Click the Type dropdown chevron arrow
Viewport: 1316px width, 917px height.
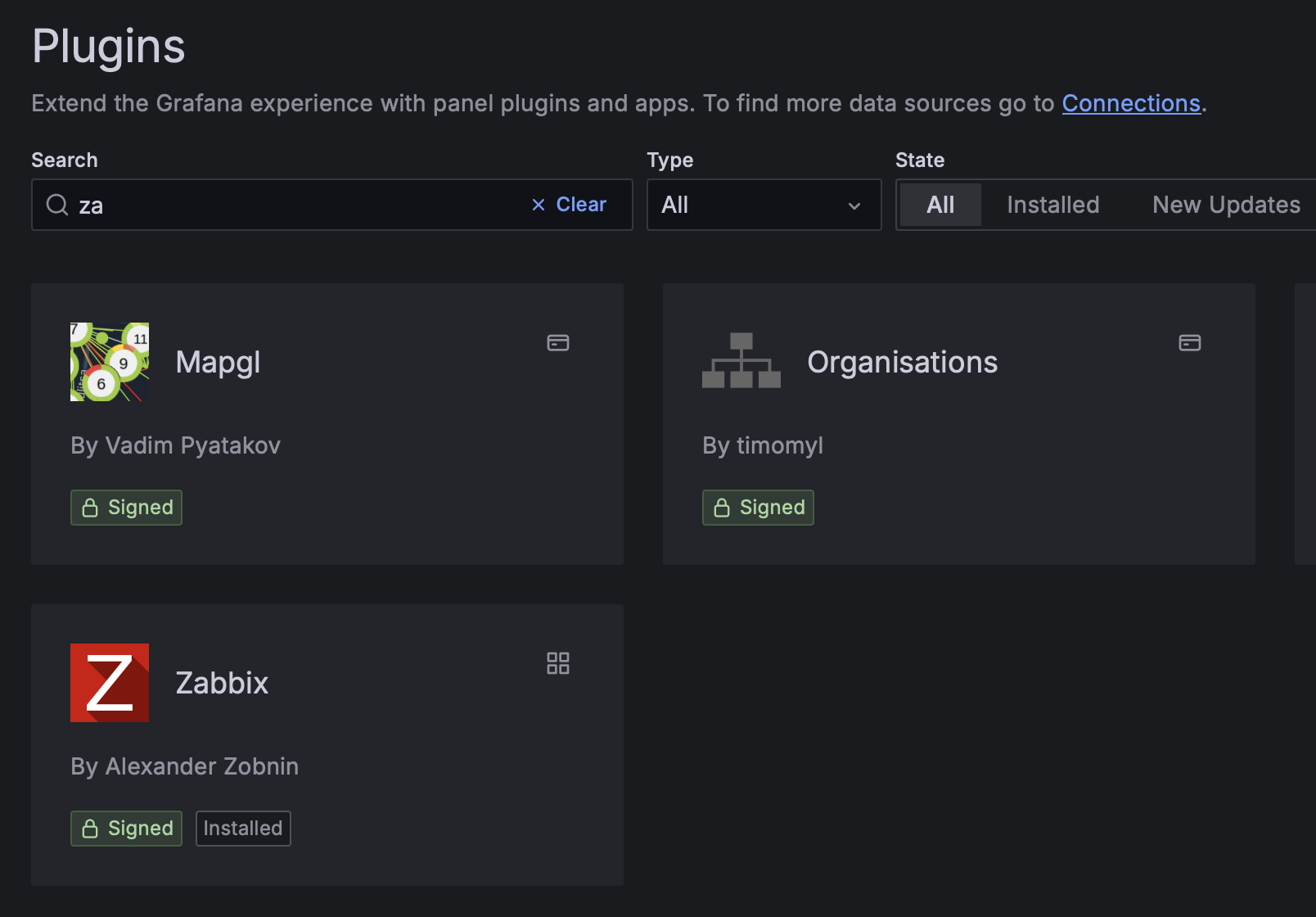(854, 206)
